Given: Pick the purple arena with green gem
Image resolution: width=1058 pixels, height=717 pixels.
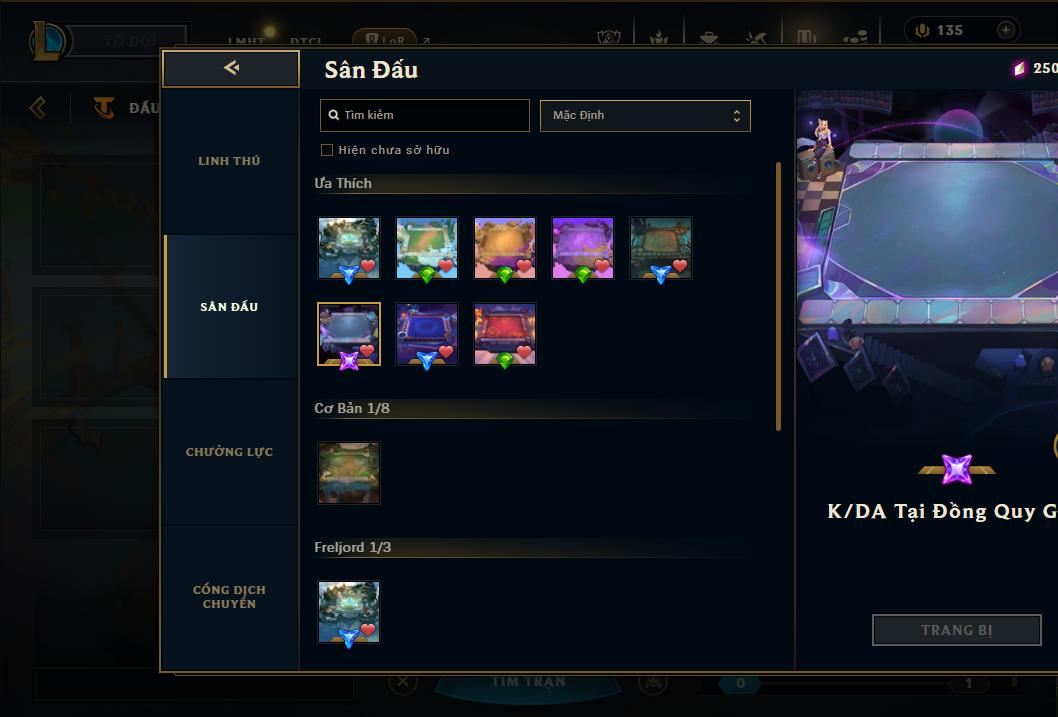Looking at the screenshot, I should (583, 248).
